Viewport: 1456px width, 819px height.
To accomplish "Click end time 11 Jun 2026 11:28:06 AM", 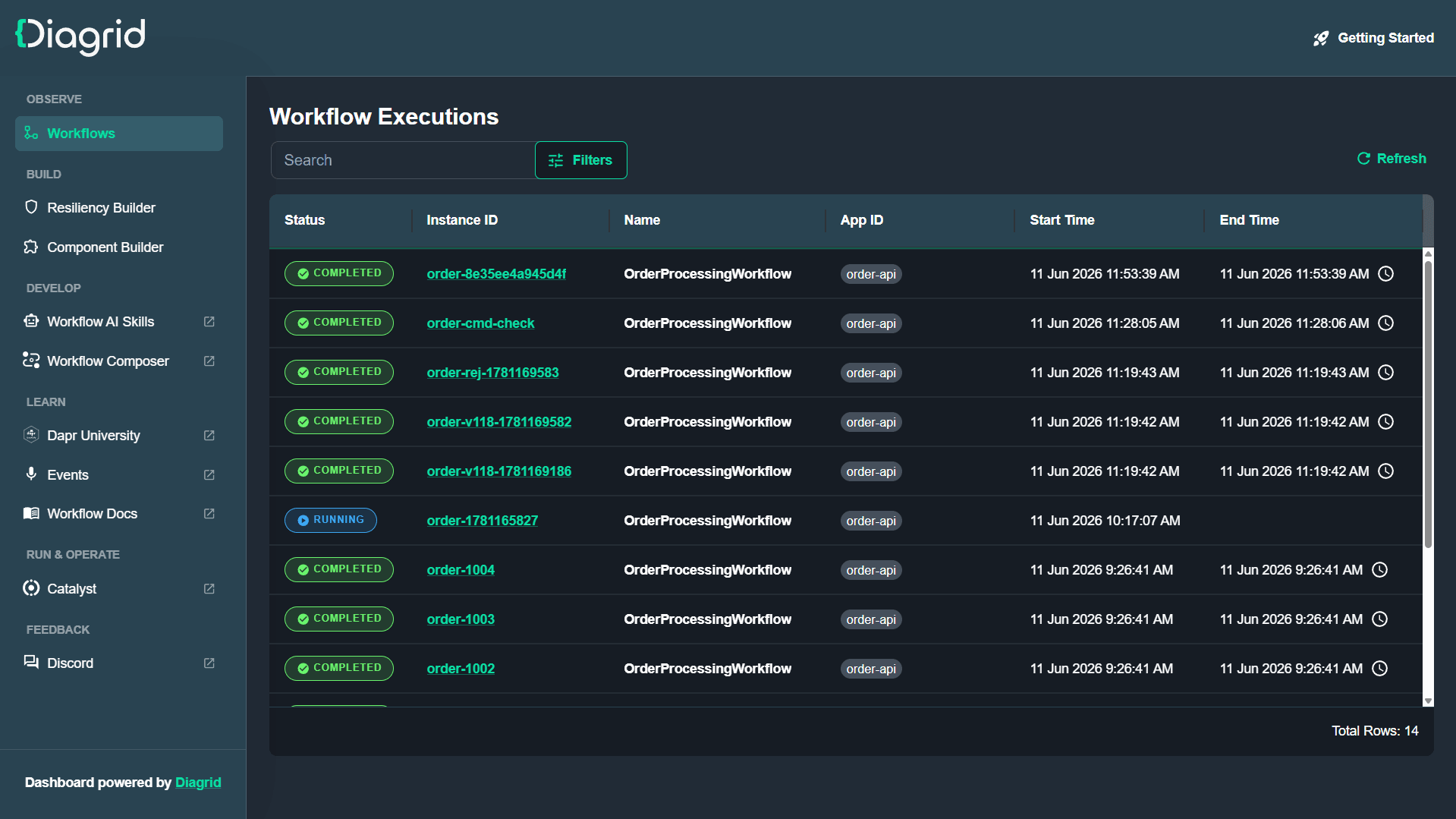I will point(1294,323).
